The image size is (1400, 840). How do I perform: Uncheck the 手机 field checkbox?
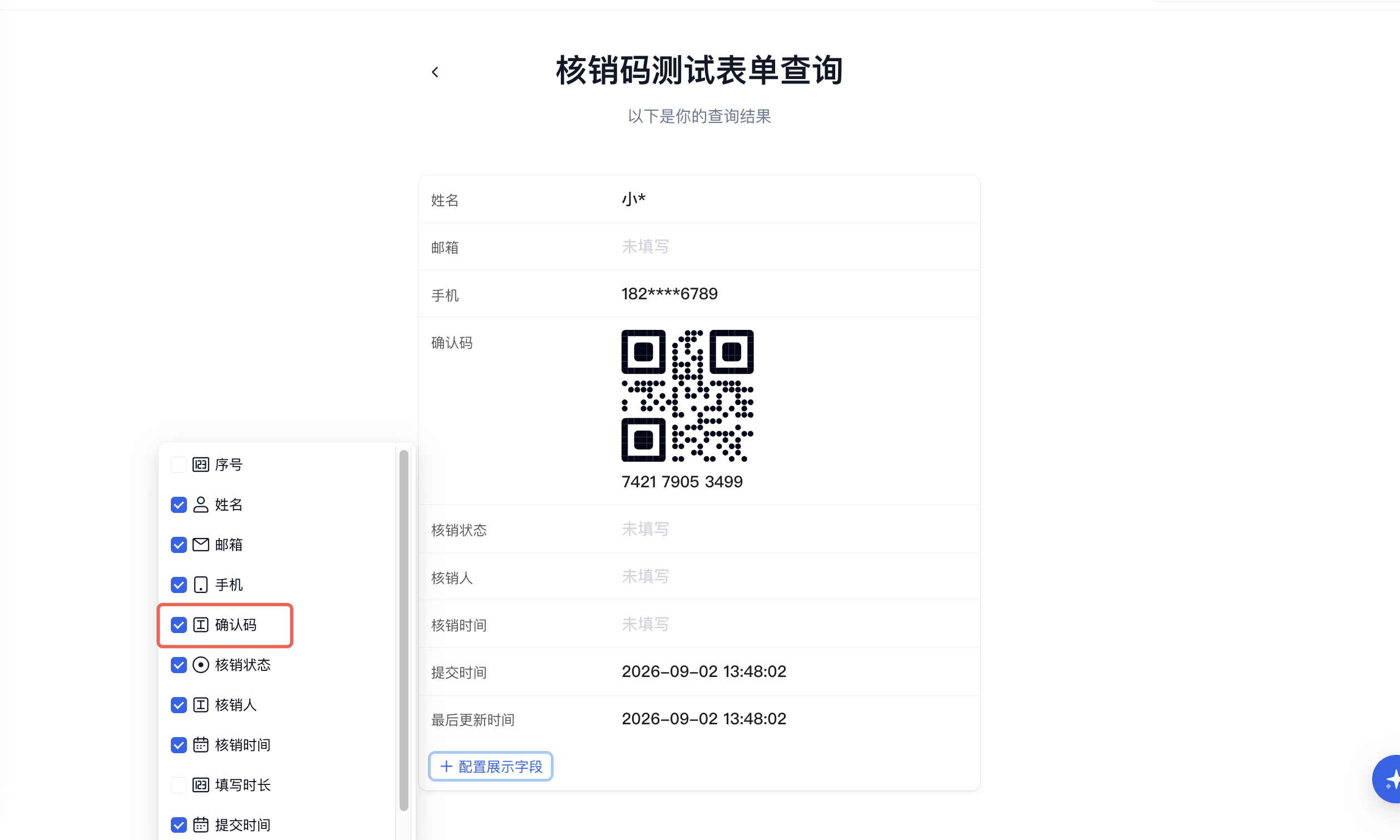[179, 585]
